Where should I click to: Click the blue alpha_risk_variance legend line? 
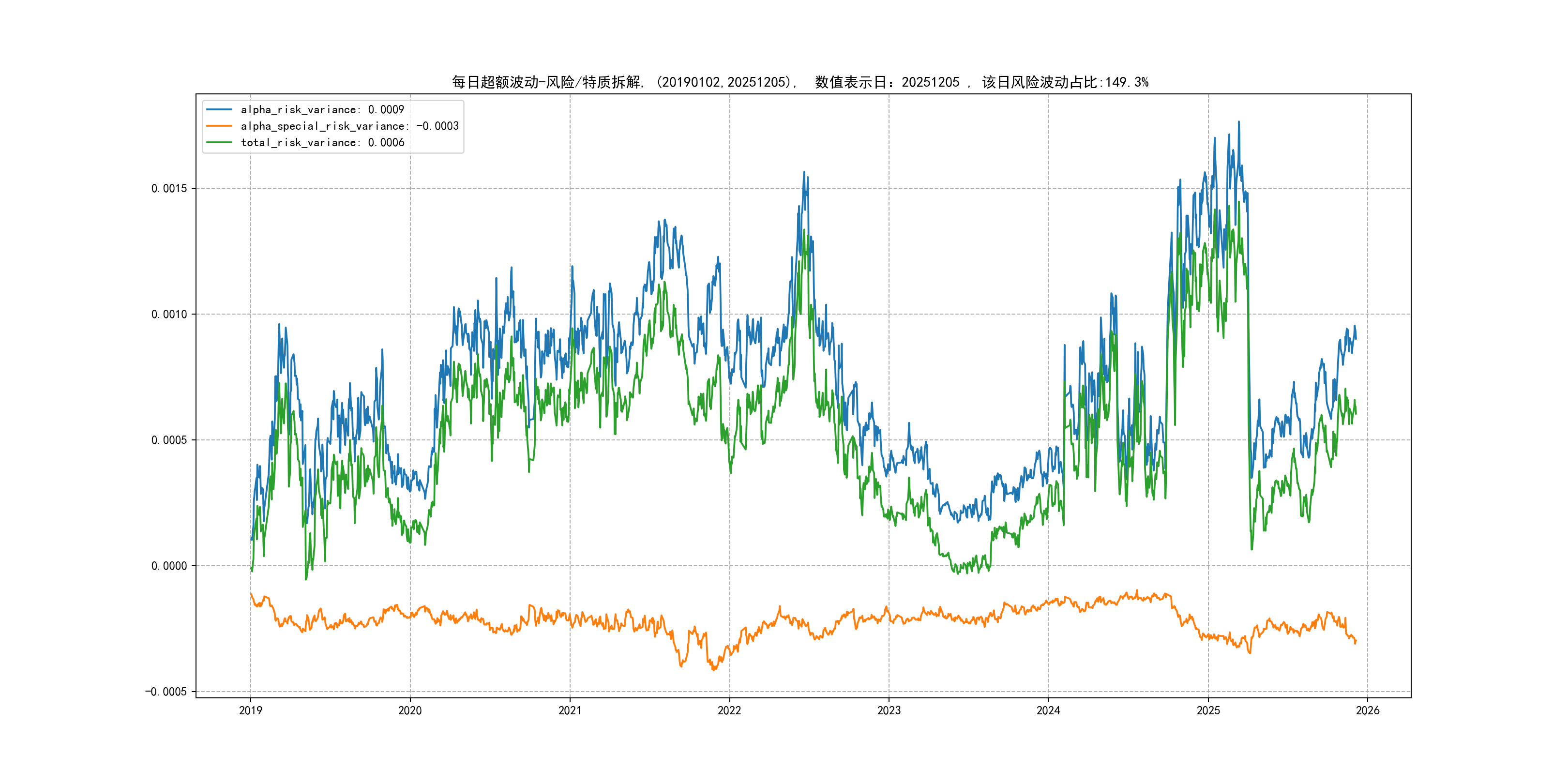click(x=219, y=109)
